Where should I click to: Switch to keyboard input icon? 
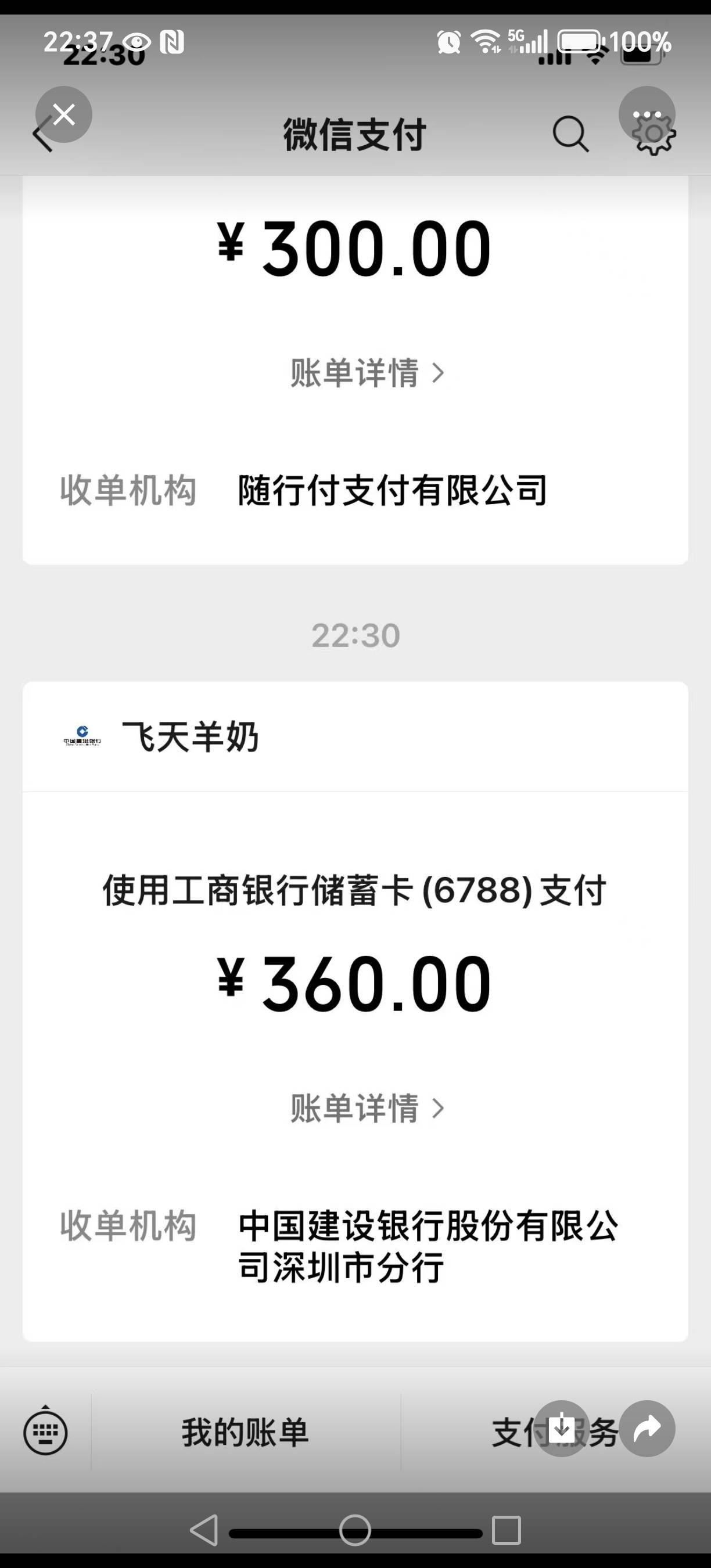click(45, 1432)
